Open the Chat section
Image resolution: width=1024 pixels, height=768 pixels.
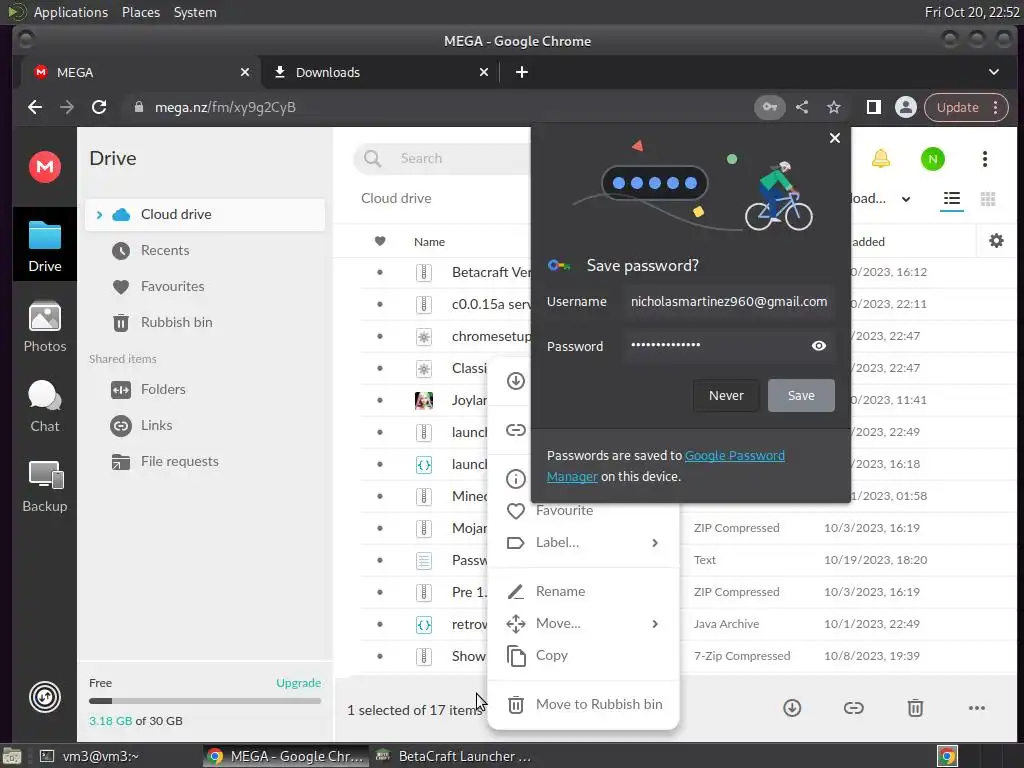[44, 407]
